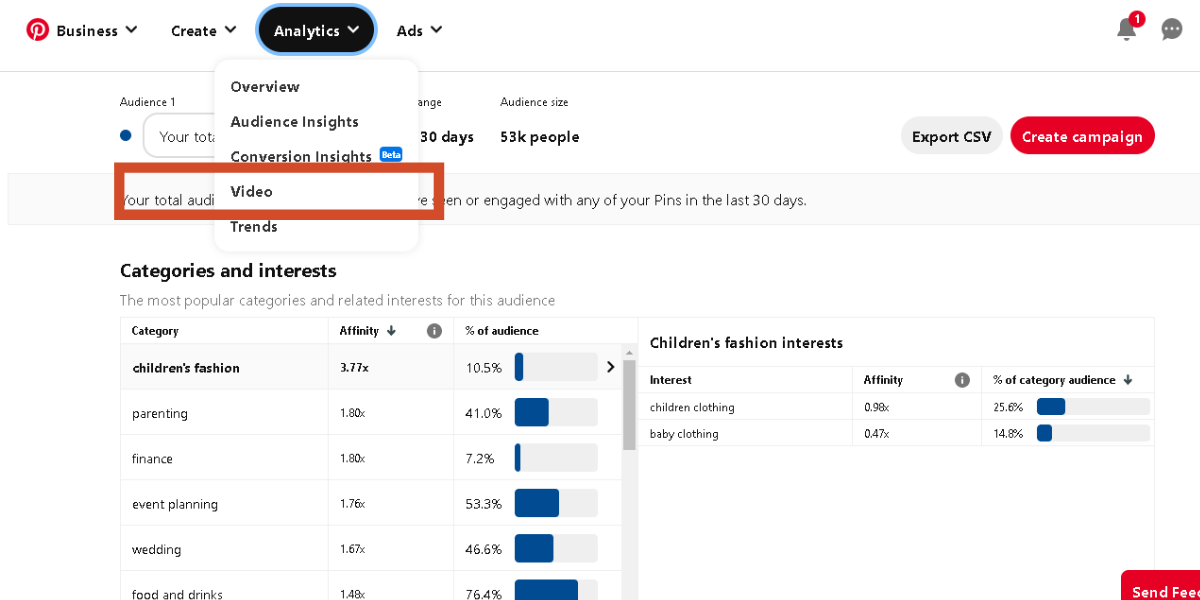Image resolution: width=1200 pixels, height=600 pixels.
Task: Click the Export CSV button
Action: coord(951,137)
